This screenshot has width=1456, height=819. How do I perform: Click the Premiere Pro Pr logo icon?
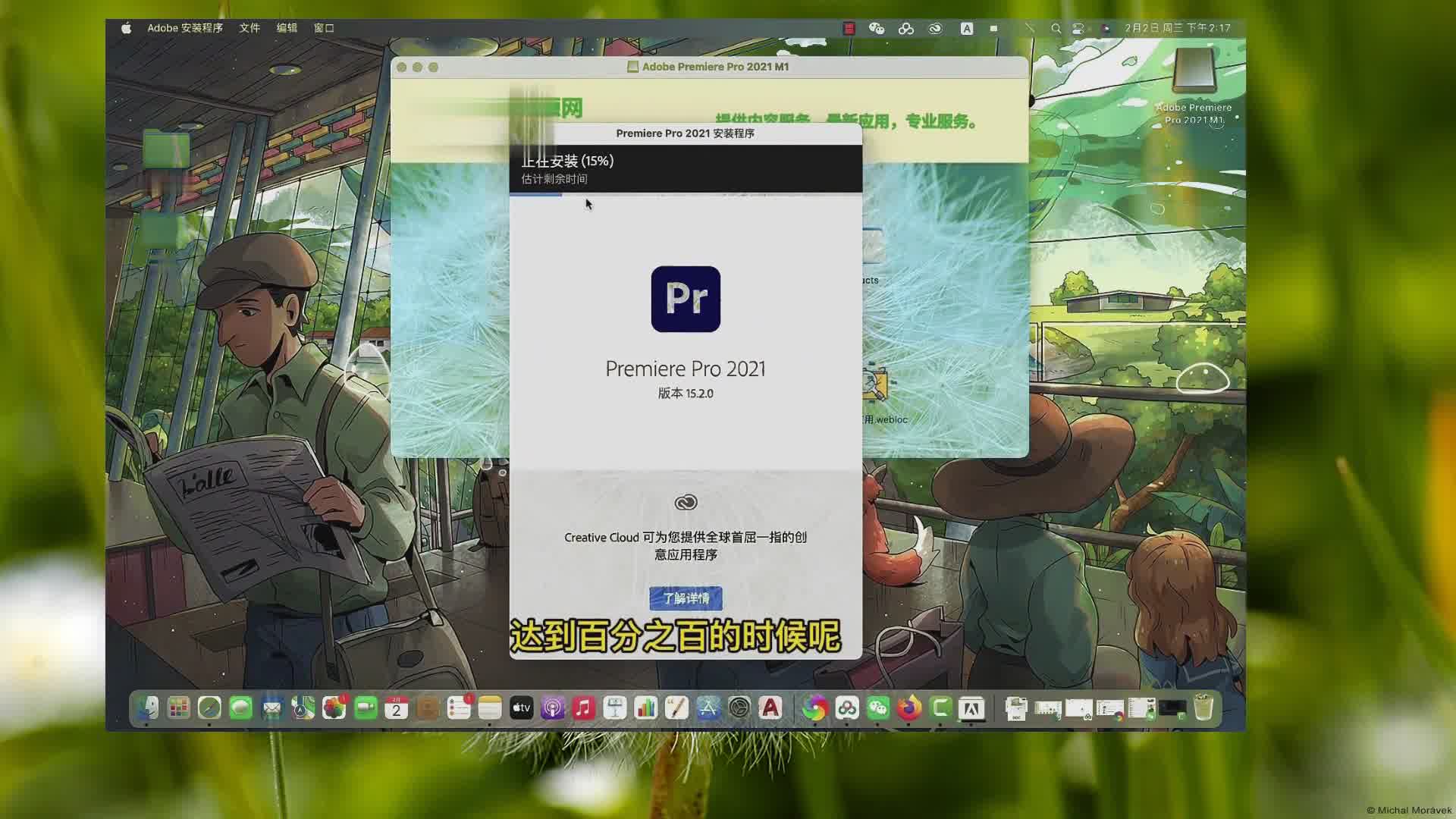point(686,299)
